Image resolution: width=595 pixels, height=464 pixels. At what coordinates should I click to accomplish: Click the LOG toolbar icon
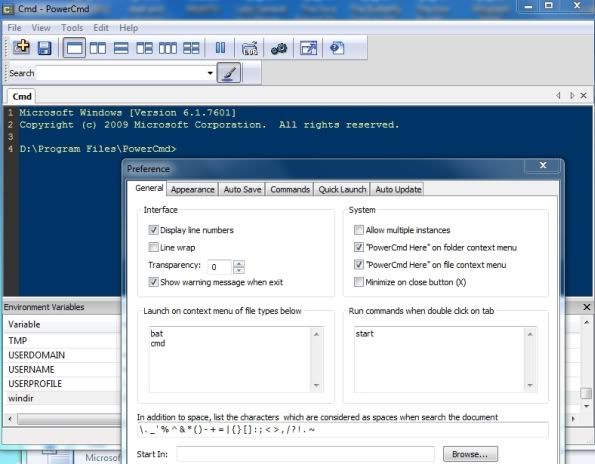click(x=249, y=48)
